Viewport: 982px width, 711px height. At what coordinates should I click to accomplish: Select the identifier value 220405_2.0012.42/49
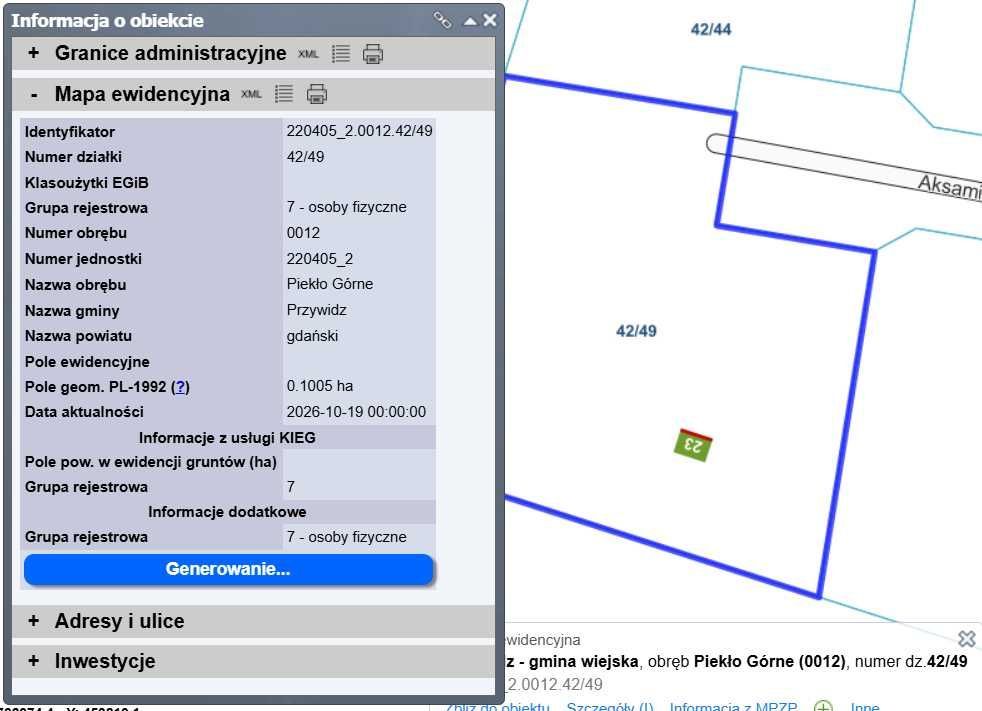coord(359,131)
